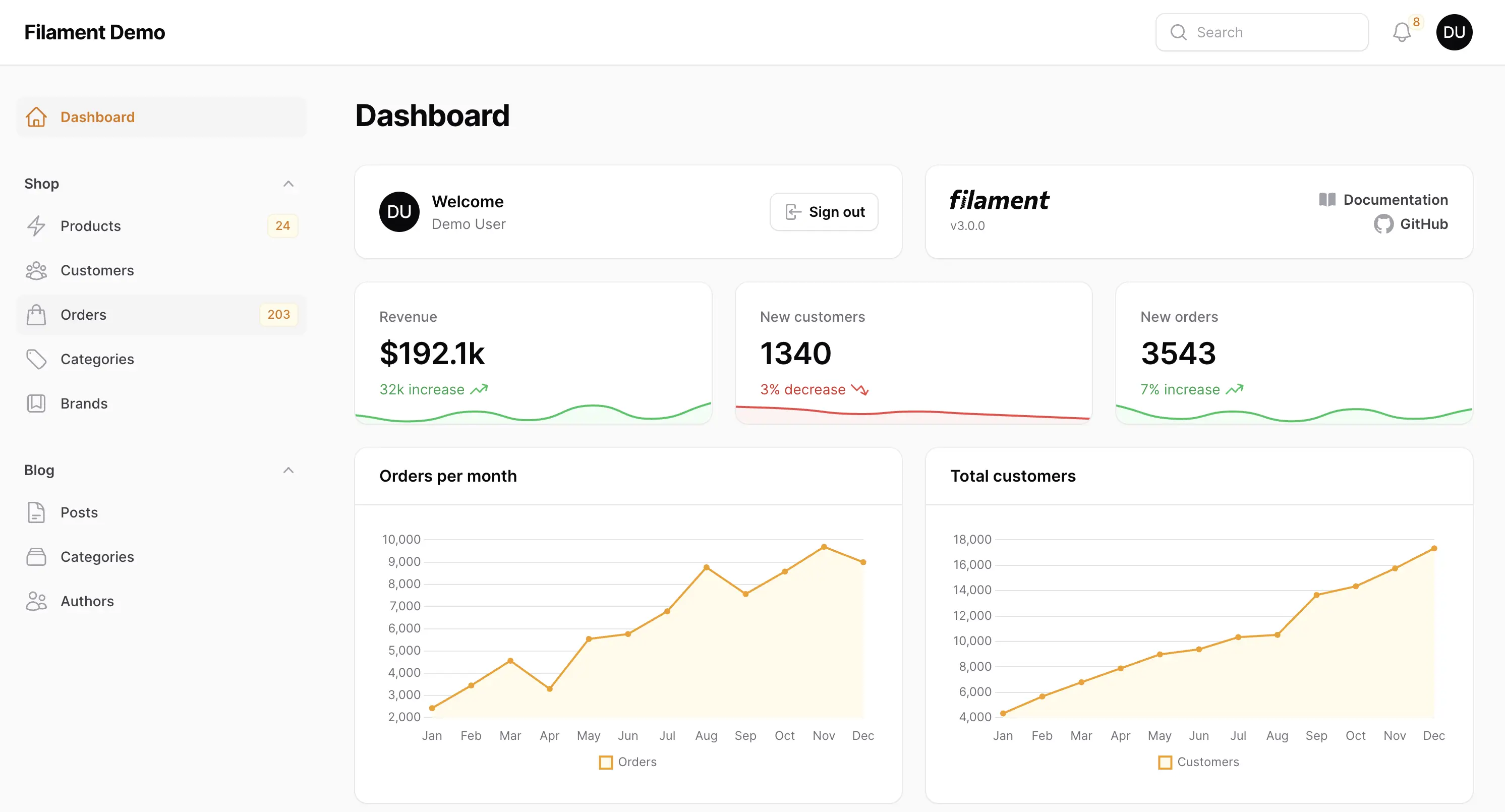Collapse the Blog navigation section
This screenshot has width=1505, height=812.
[x=288, y=470]
